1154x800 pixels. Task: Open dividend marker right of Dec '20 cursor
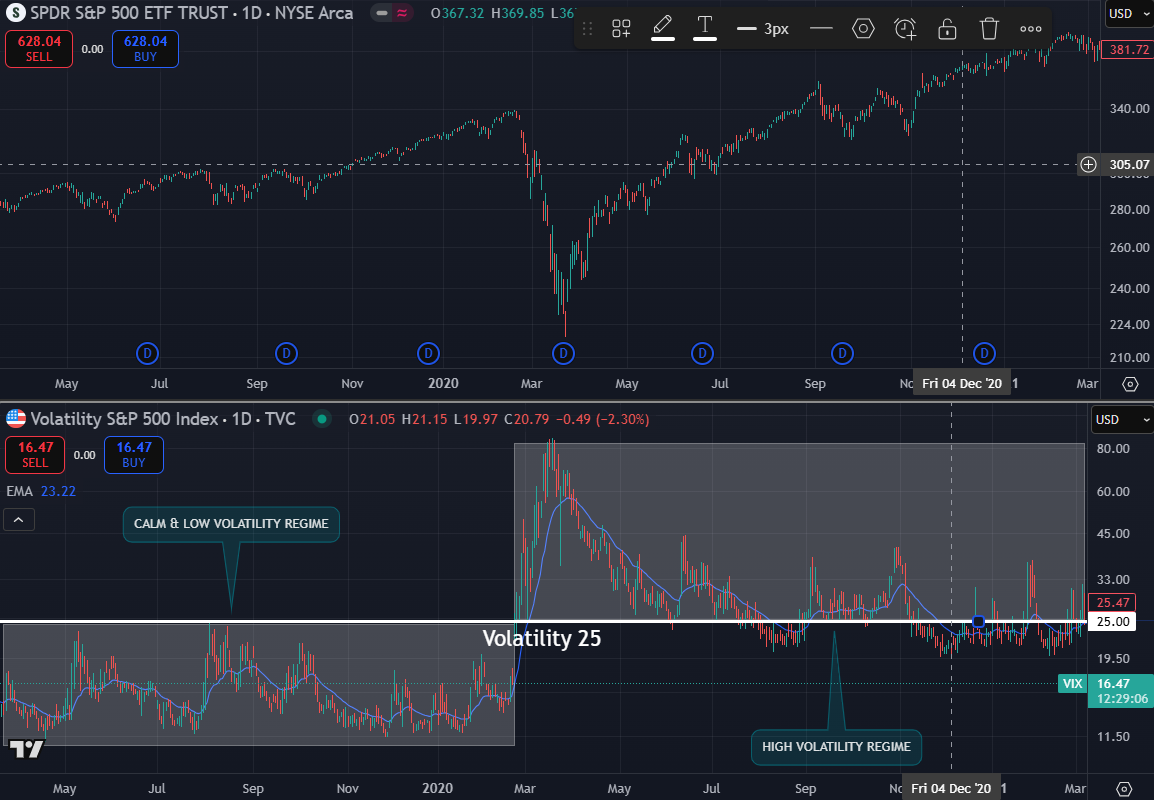[x=984, y=354]
